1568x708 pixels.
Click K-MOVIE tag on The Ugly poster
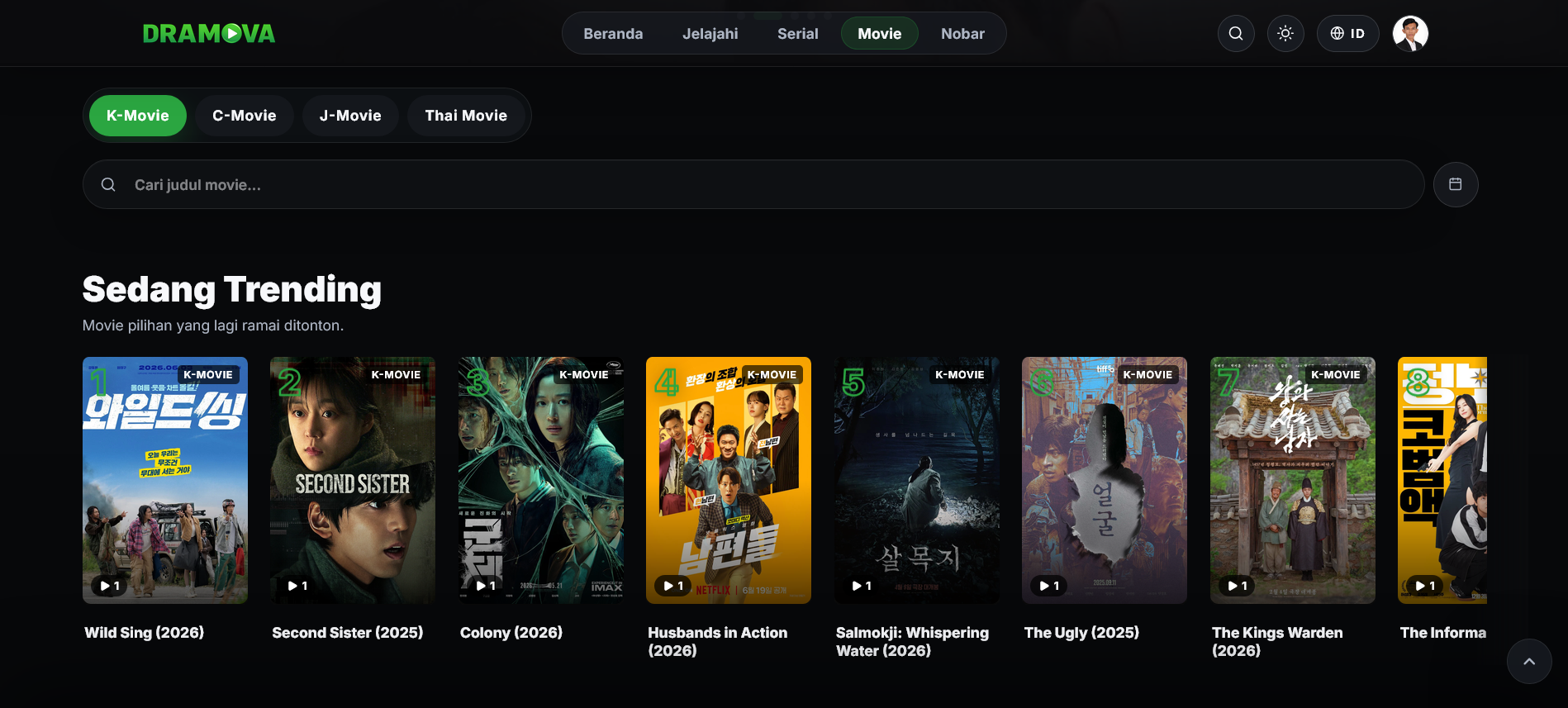(x=1147, y=375)
